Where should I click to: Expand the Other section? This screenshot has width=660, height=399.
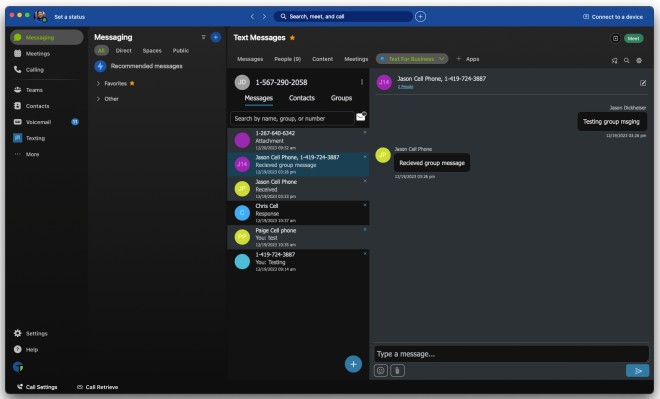pyautogui.click(x=98, y=99)
